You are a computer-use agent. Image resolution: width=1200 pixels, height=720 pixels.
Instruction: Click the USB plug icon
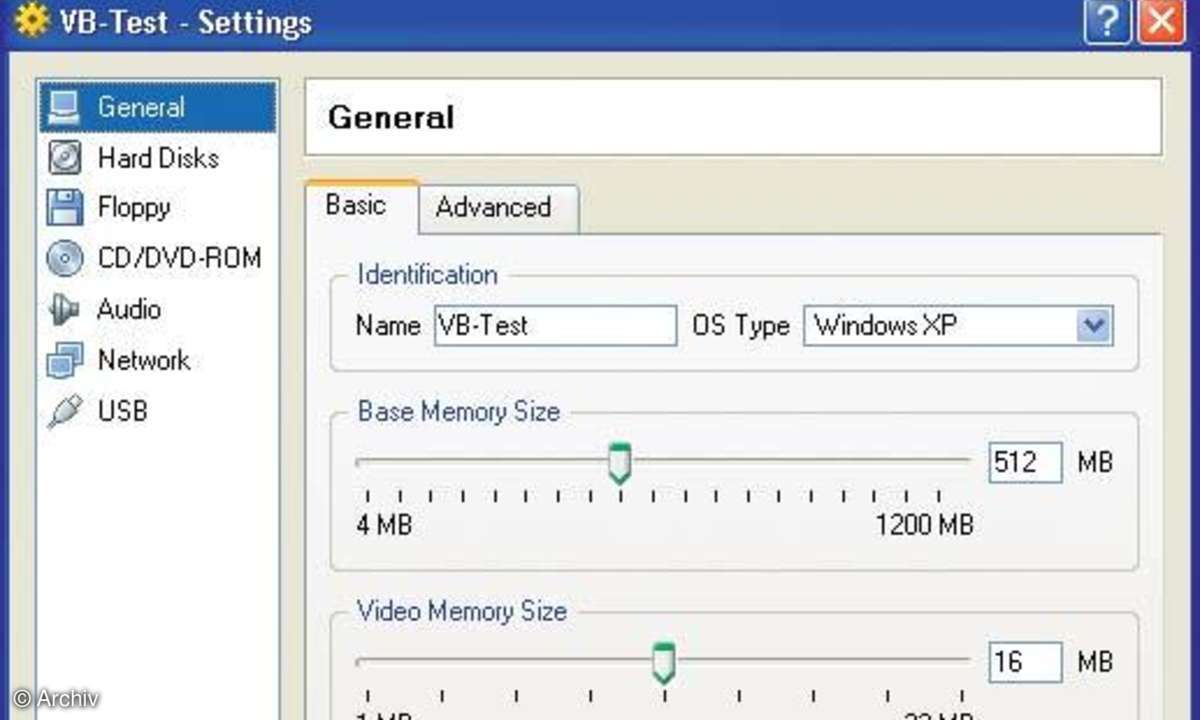click(64, 411)
